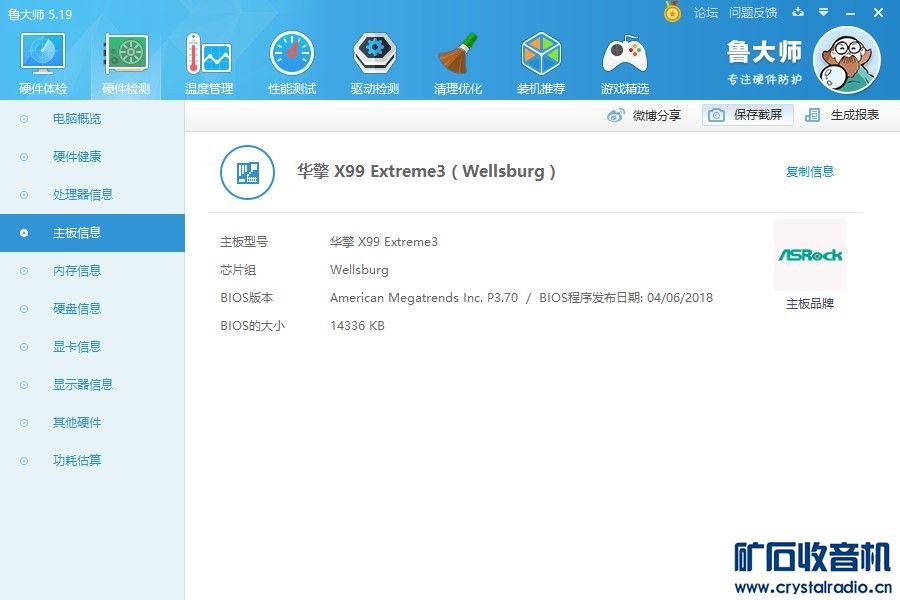The image size is (900, 600).
Task: Open 问题反馈 feedback link
Action: pos(752,13)
